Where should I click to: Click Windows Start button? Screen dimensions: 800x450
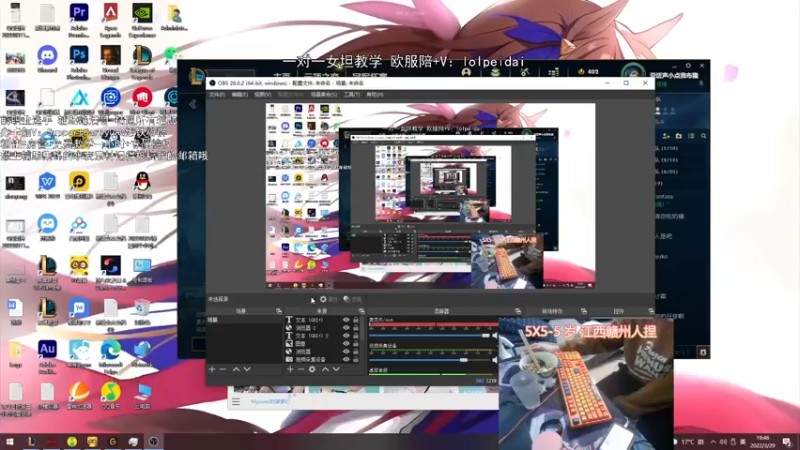10,441
